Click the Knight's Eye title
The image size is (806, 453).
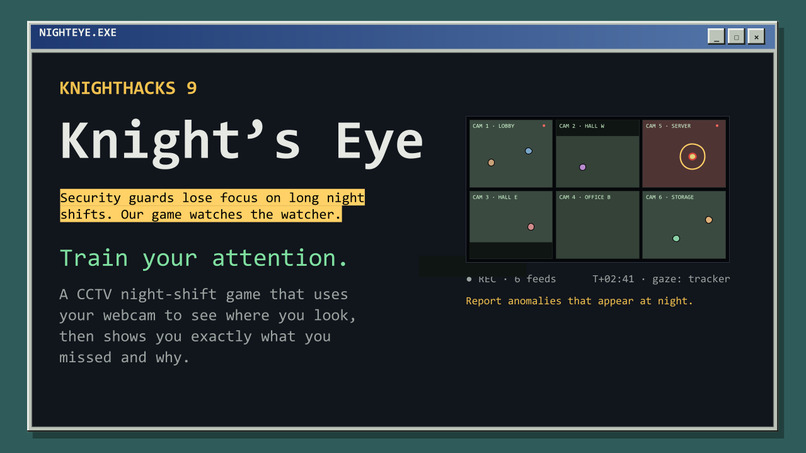[242, 142]
